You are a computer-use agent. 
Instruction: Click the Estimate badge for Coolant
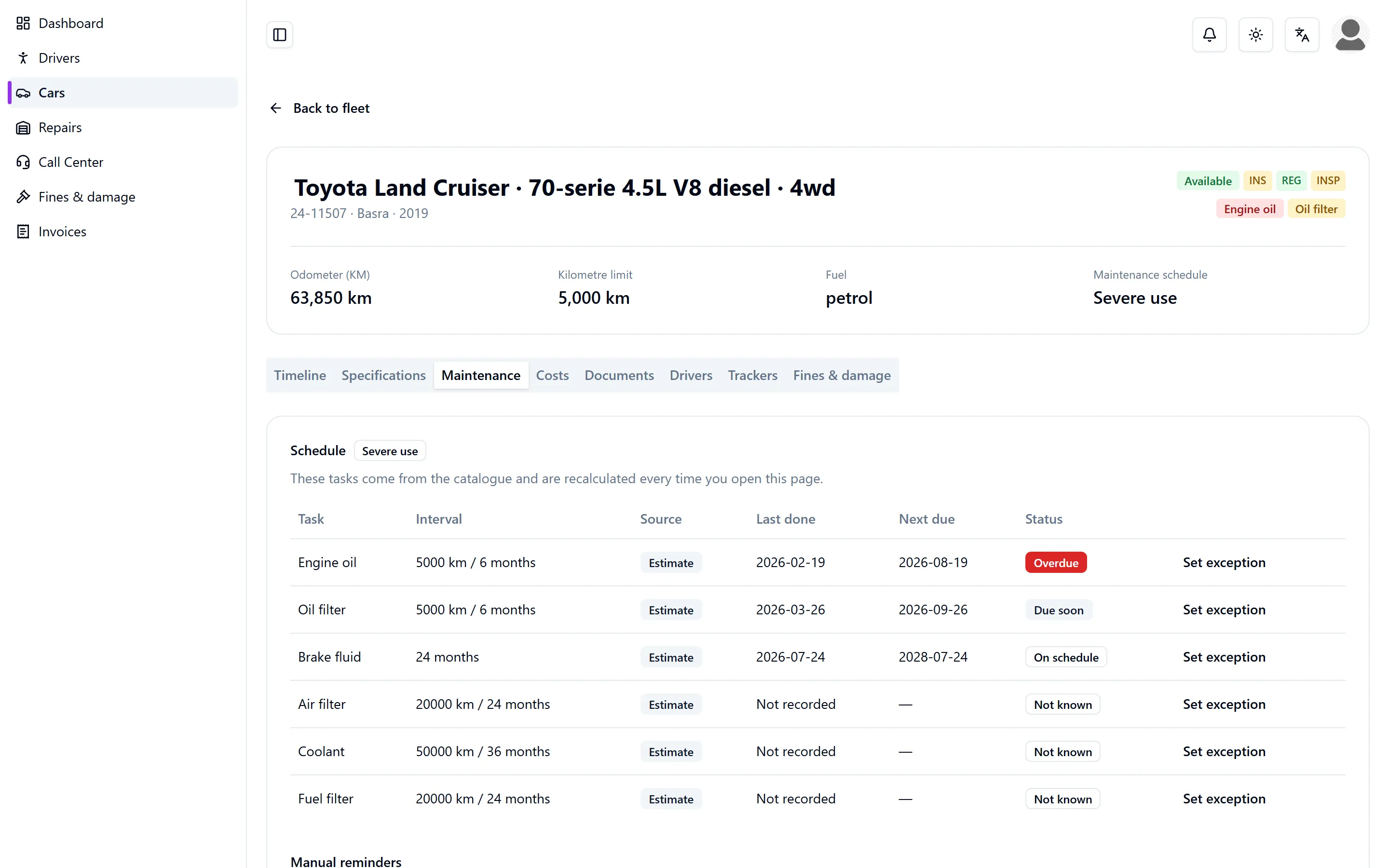[x=671, y=751]
